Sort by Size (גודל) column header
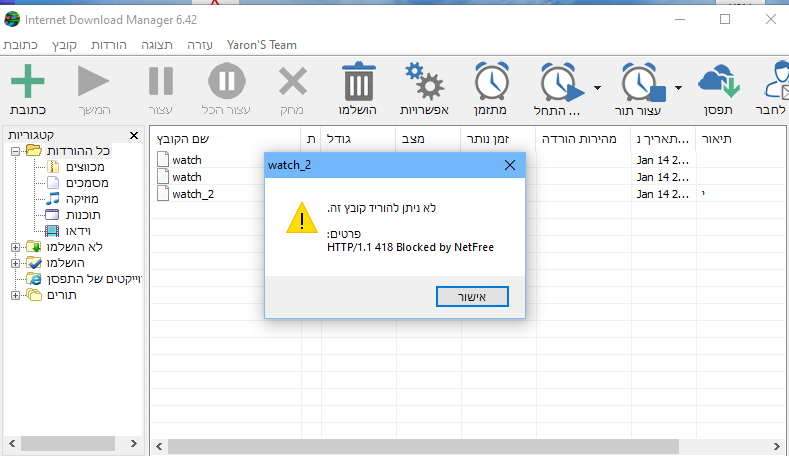The image size is (789, 456). 358,139
